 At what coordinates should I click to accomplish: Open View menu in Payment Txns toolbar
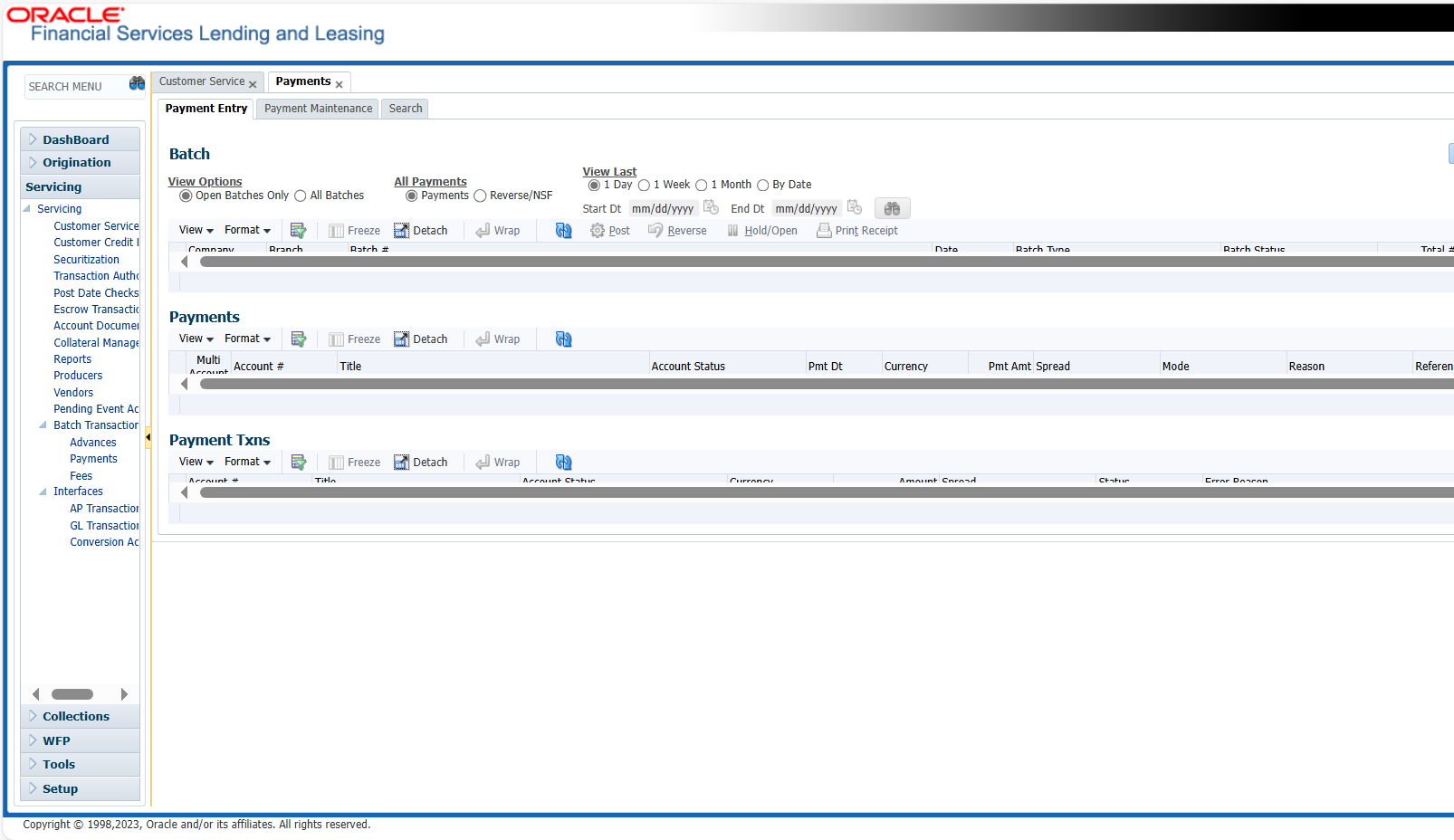[196, 462]
